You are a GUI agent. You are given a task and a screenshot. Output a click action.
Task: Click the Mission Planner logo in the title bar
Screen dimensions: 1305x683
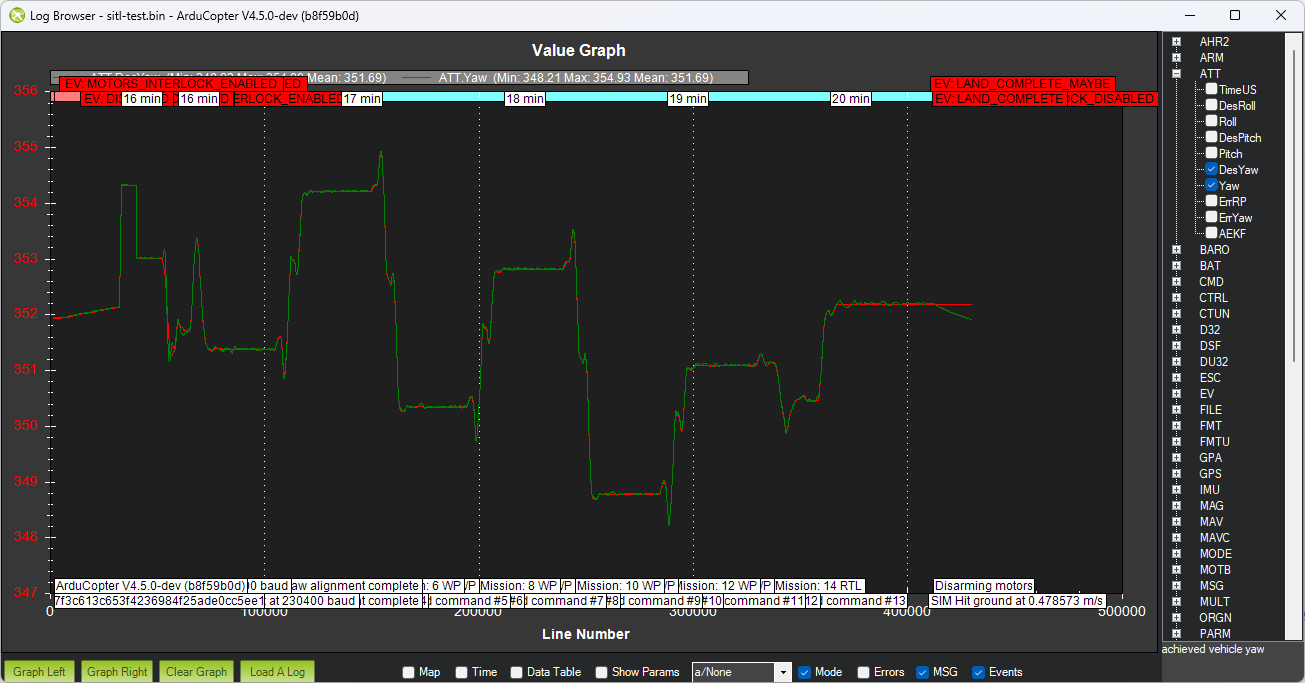[18, 15]
